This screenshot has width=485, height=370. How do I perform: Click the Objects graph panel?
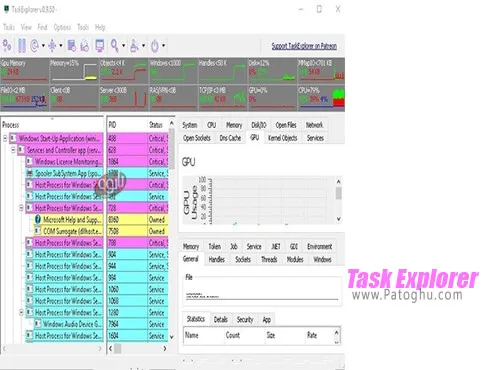[x=123, y=70]
